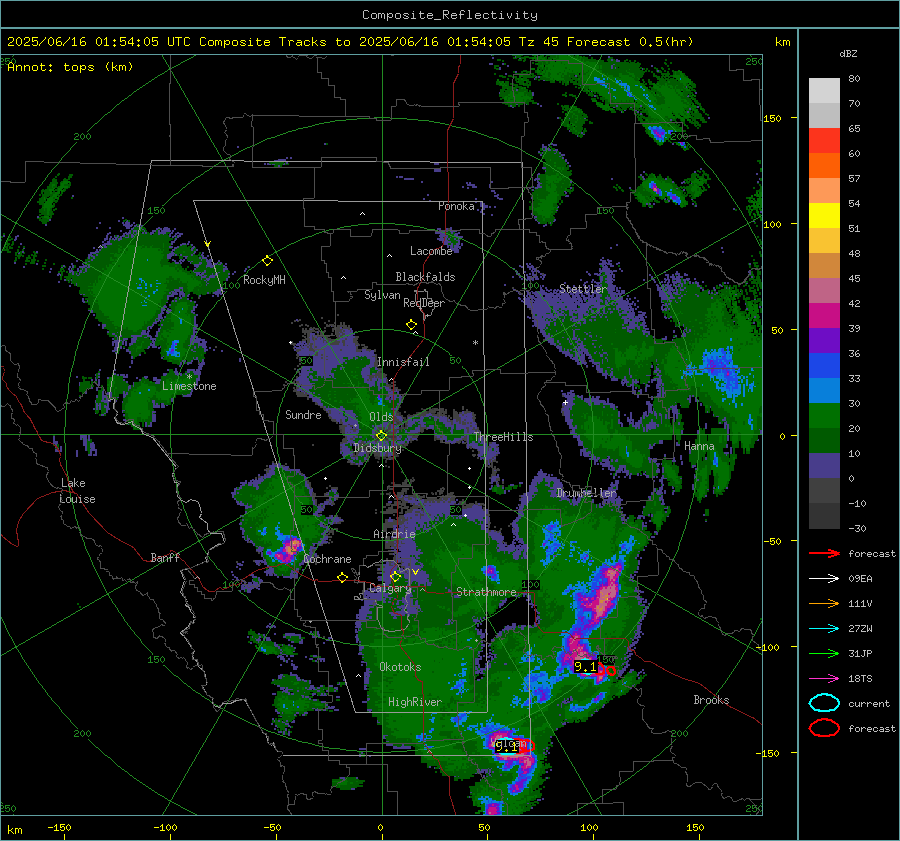Click the Brooks label on map
This screenshot has height=841, width=900.
(x=711, y=700)
